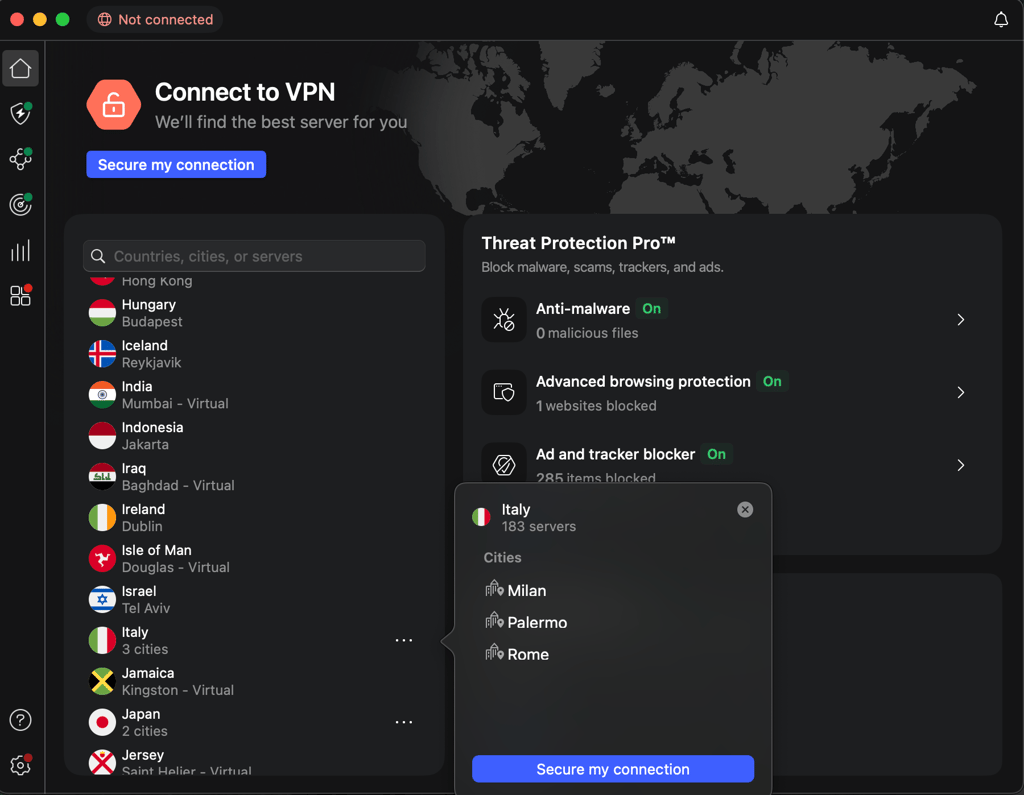The width and height of the screenshot is (1024, 795).
Task: Click the Italy flag in popup header
Action: (x=481, y=517)
